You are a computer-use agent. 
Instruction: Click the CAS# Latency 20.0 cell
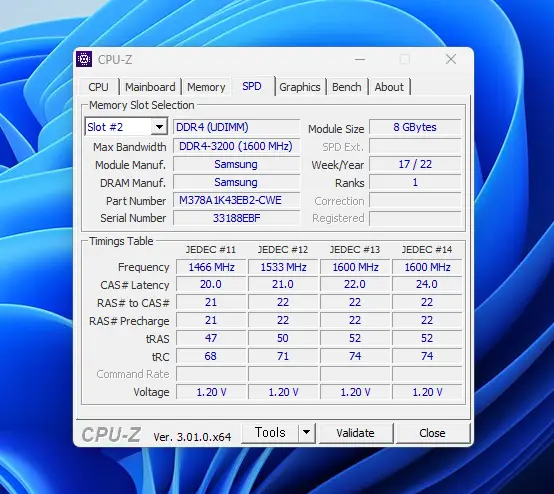211,284
